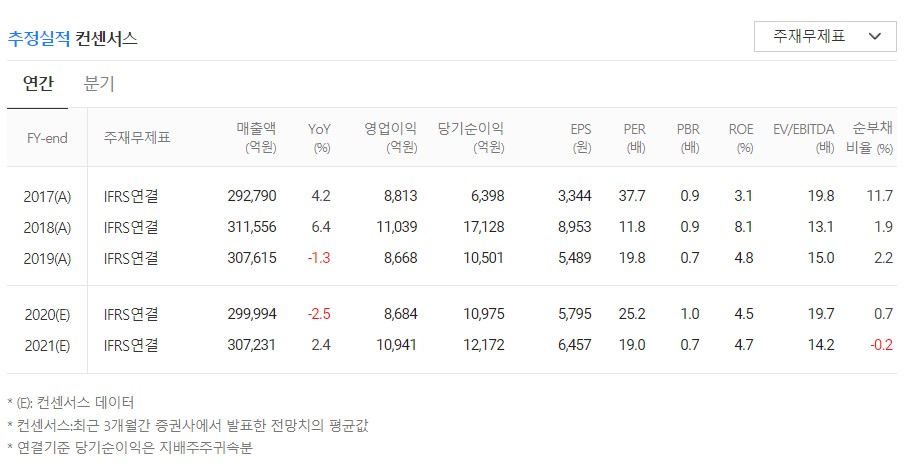The image size is (909, 475).
Task: Click the red YoY value -1.3
Action: [319, 258]
